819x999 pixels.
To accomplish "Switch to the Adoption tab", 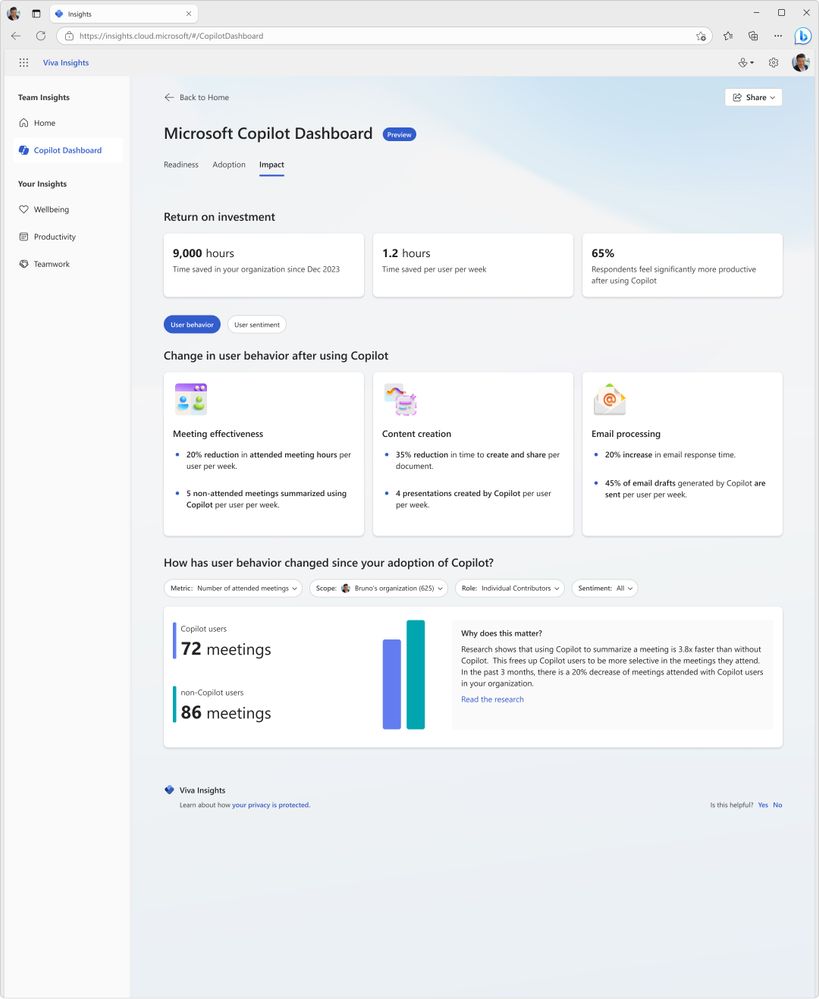I will (x=229, y=164).
